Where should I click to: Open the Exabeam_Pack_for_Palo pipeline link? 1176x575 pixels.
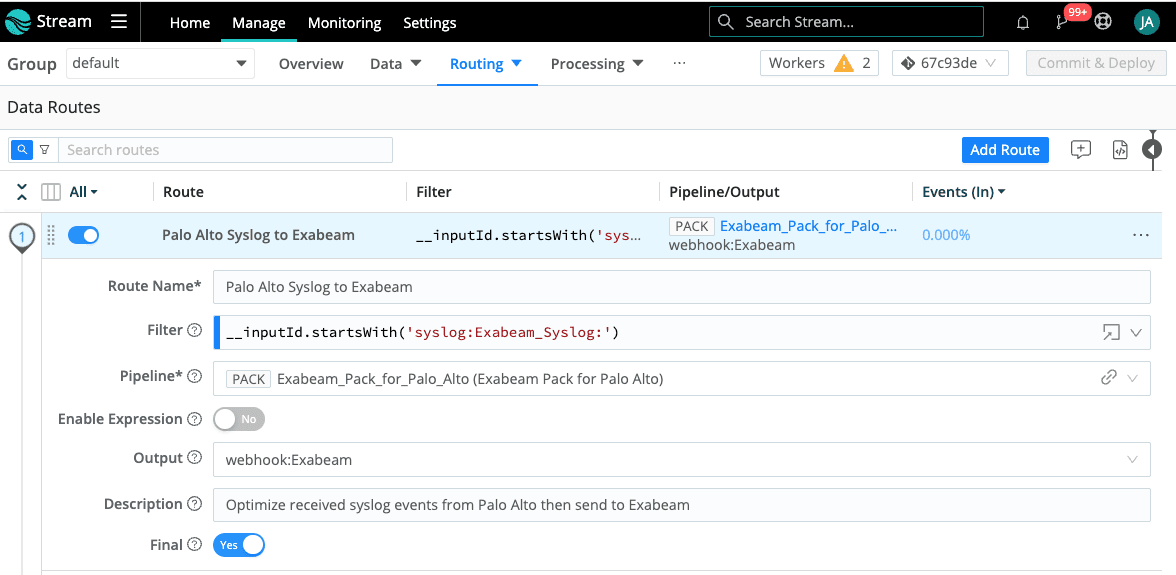tap(808, 226)
